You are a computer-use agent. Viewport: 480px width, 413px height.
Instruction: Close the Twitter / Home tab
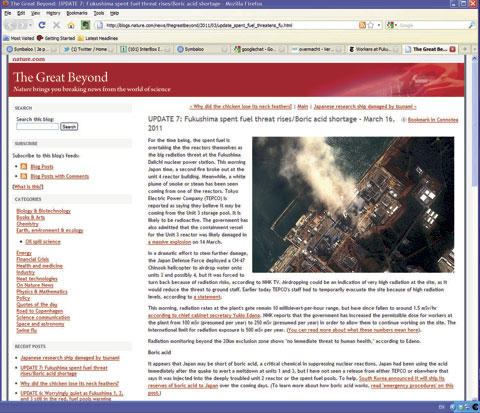point(111,49)
